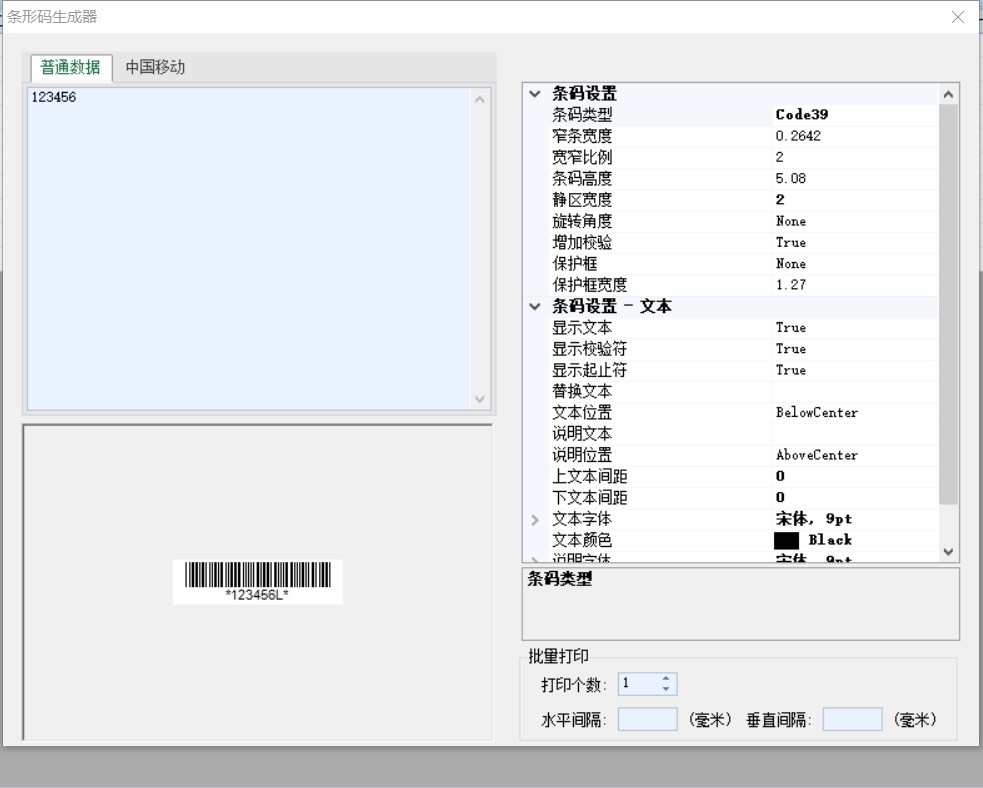Click the data text area scroll-down arrow
The width and height of the screenshot is (983, 788).
pyautogui.click(x=480, y=399)
